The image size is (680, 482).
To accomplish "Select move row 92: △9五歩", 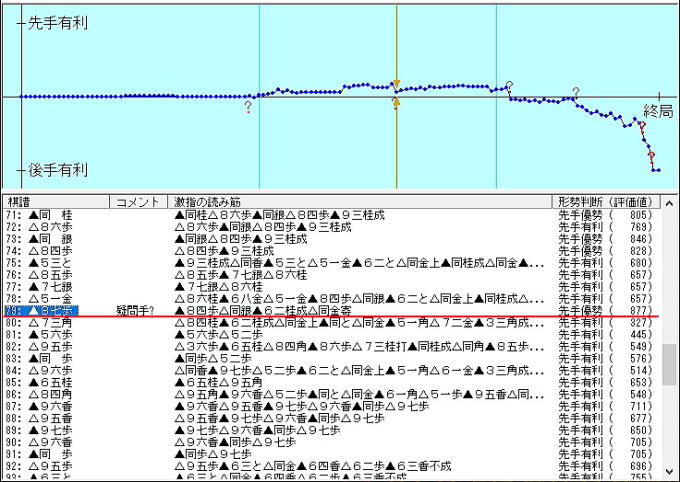I will pyautogui.click(x=331, y=466).
